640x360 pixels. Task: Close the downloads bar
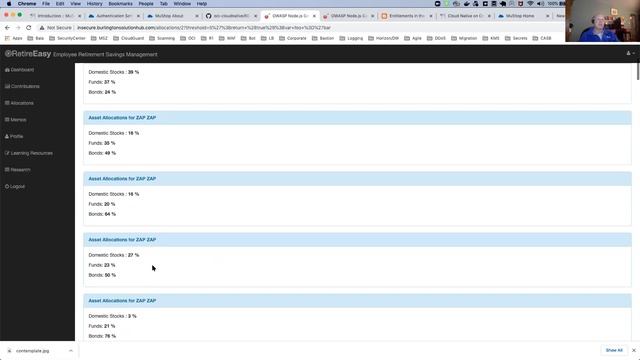point(633,350)
